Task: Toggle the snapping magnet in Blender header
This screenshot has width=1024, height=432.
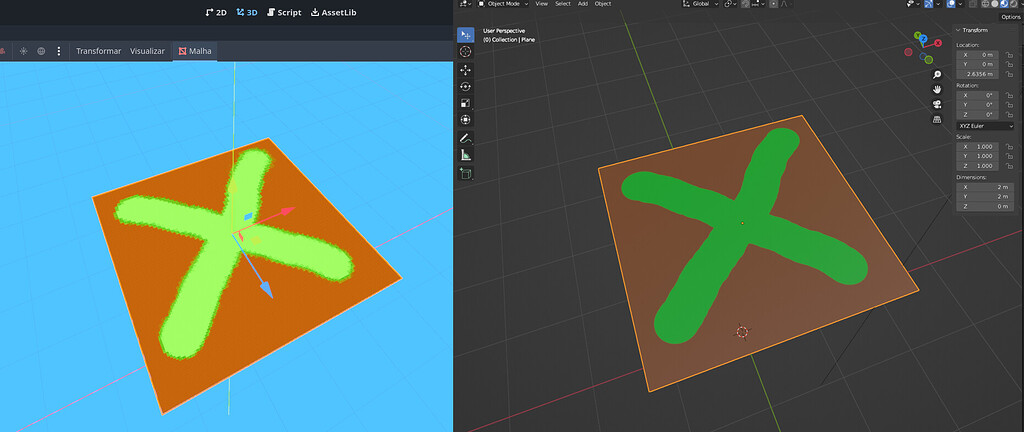Action: [745, 4]
